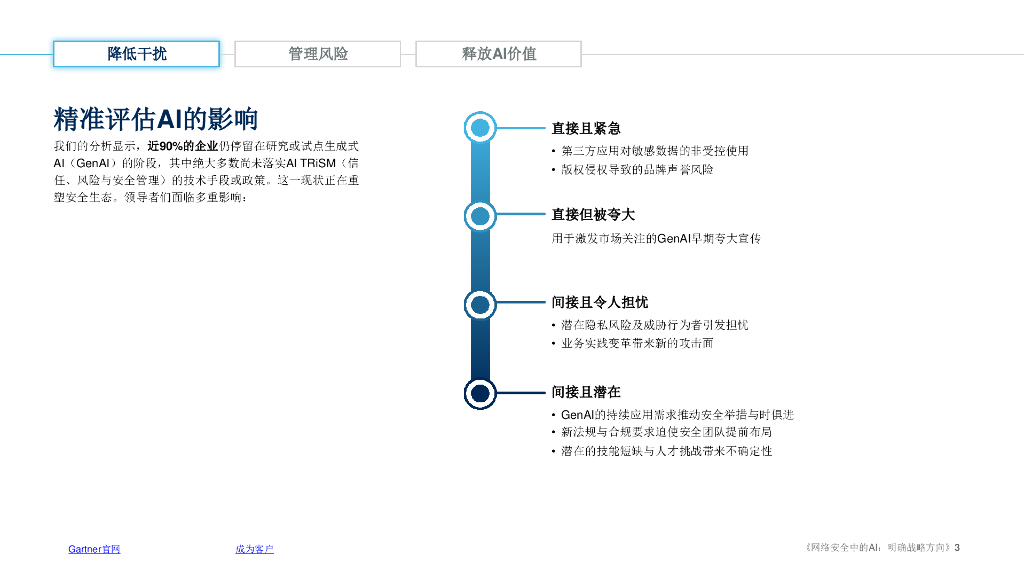Click the 间接且潜在 timeline circle marker
Screen dimensions: 1024x577
click(480, 394)
